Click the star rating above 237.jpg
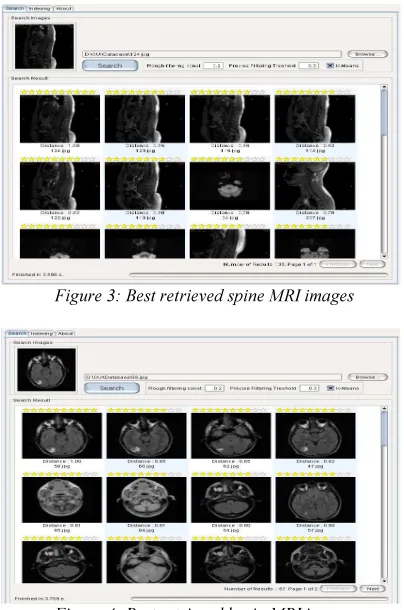This screenshot has height=610, width=404. (313, 159)
